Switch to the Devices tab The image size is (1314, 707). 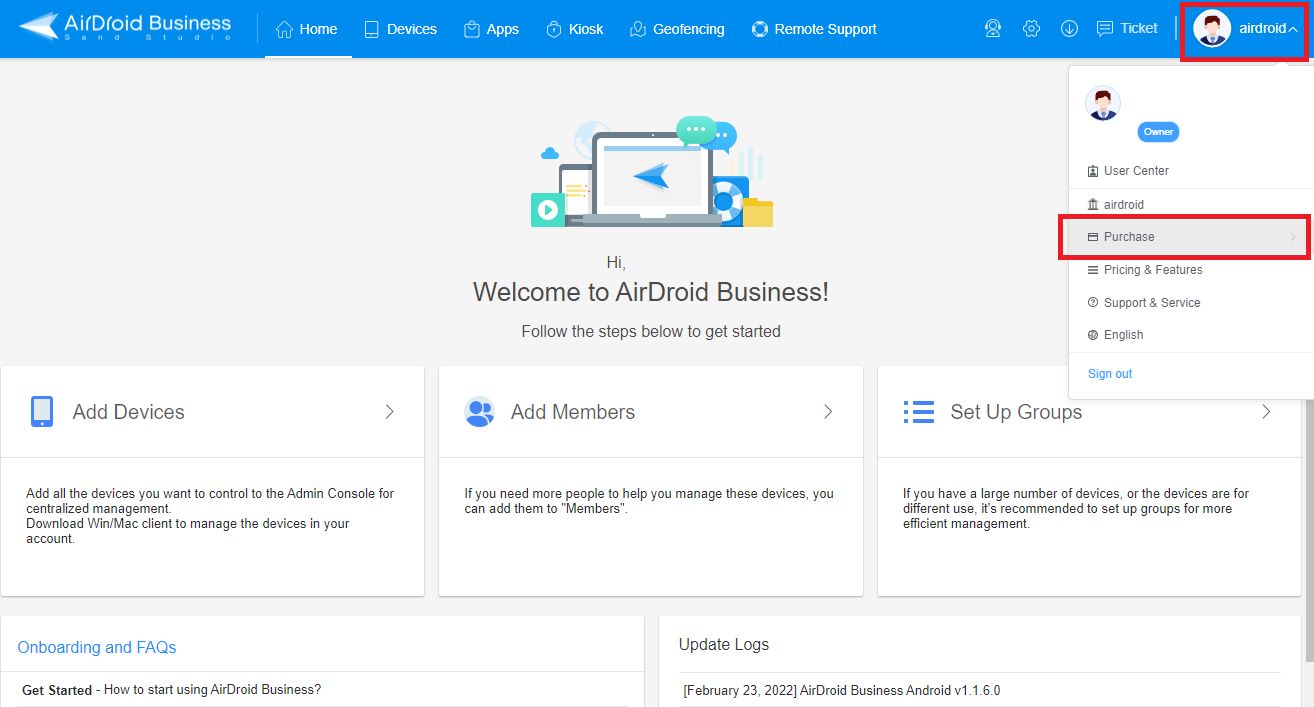click(400, 29)
